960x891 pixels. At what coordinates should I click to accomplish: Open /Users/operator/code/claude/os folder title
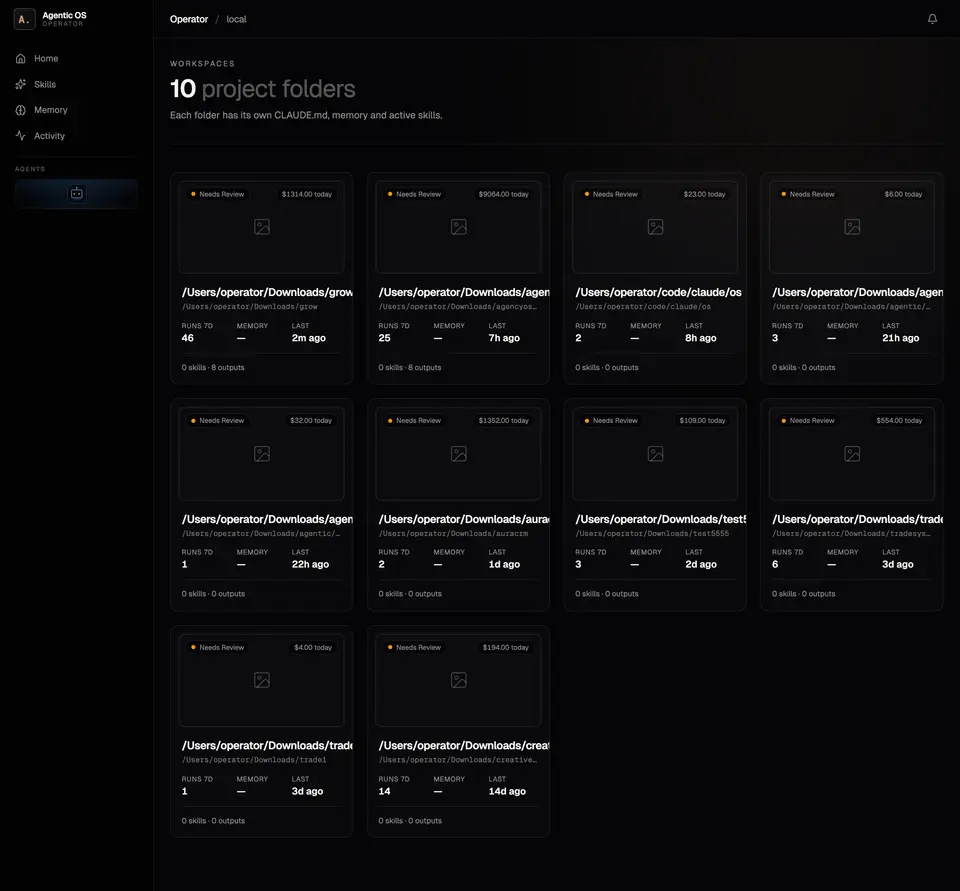click(x=658, y=292)
